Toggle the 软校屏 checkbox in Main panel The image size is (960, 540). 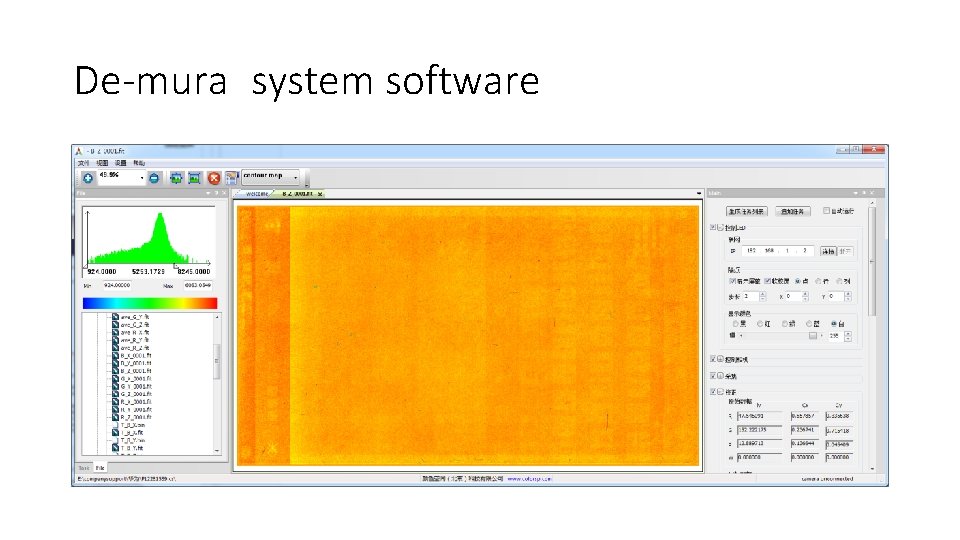click(x=767, y=281)
